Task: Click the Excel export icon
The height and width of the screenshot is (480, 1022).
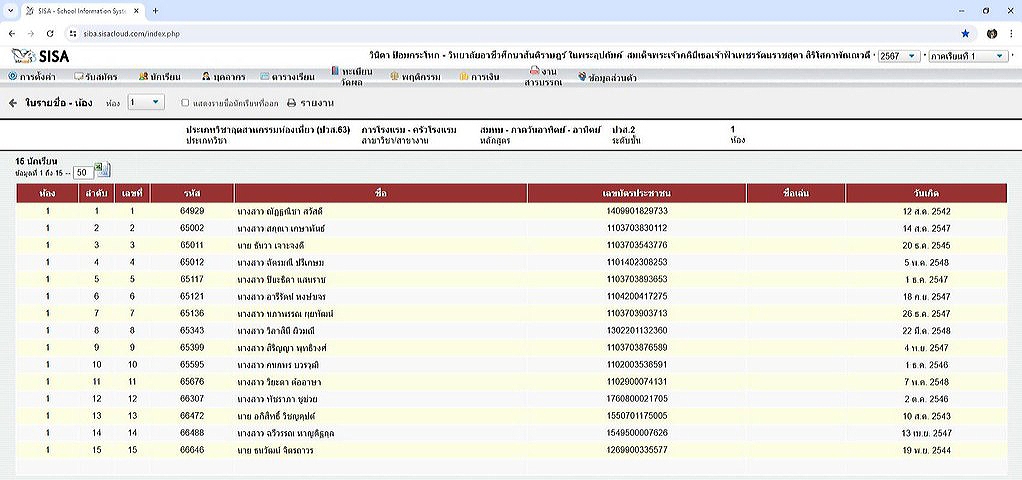Action: (102, 170)
